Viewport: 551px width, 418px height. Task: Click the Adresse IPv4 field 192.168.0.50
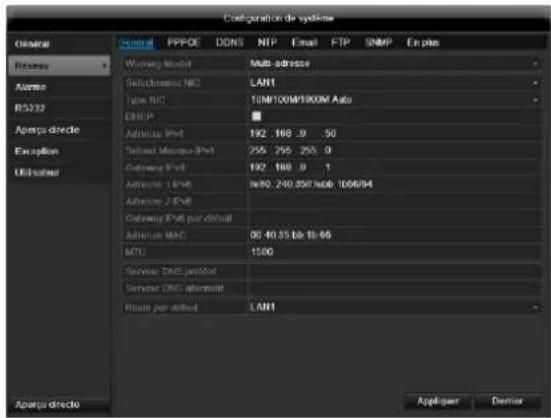point(394,133)
